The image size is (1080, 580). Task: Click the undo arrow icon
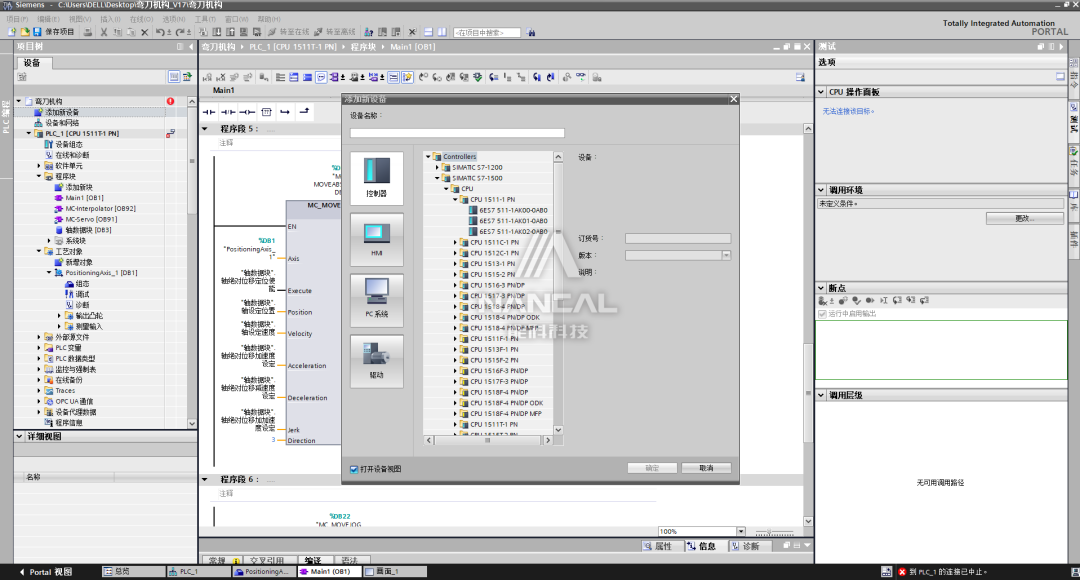click(x=160, y=32)
